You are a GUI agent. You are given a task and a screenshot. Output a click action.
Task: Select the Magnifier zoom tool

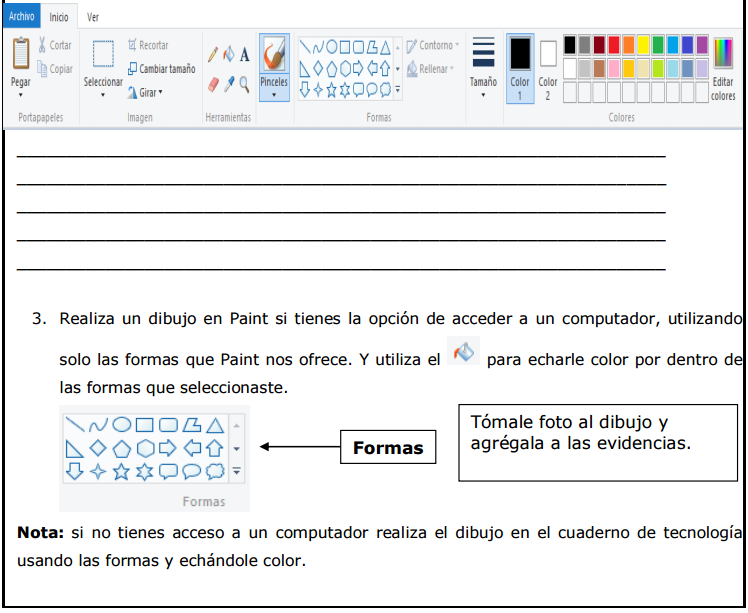point(244,85)
